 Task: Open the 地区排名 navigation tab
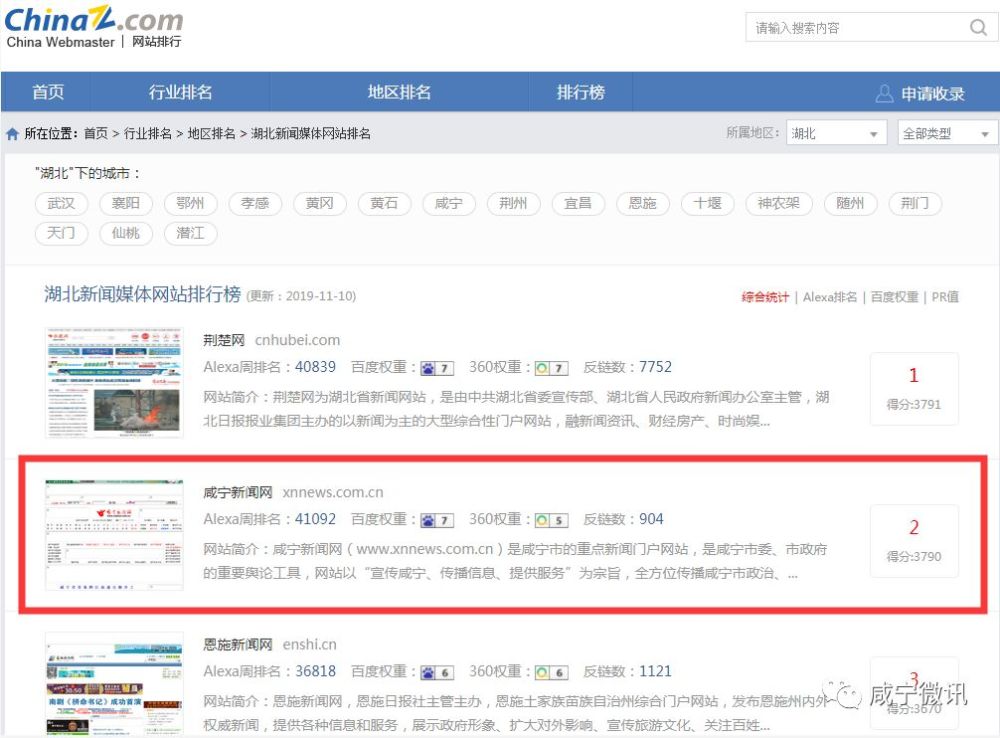tap(399, 92)
